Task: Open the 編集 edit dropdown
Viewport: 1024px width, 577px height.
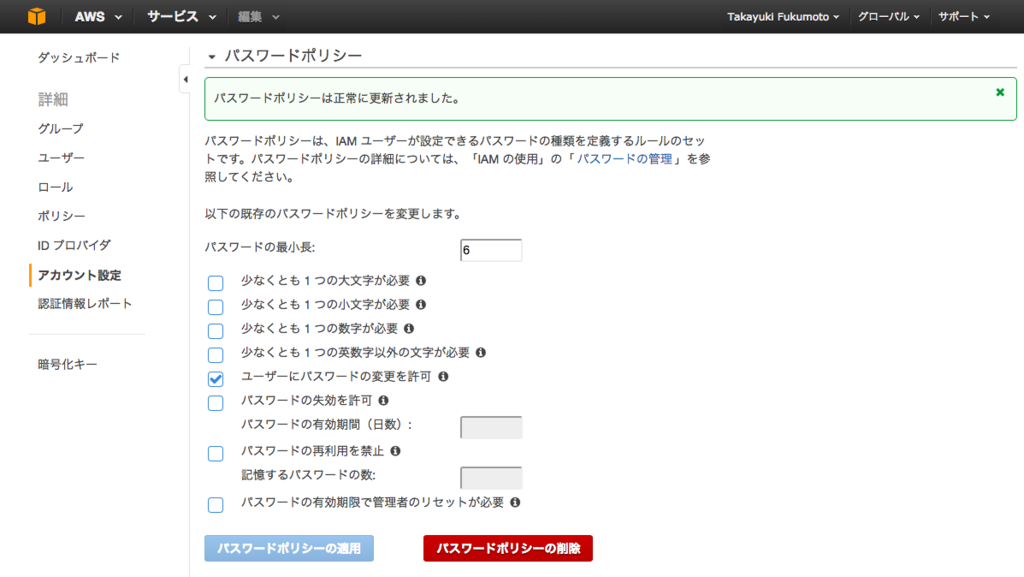Action: pyautogui.click(x=259, y=17)
